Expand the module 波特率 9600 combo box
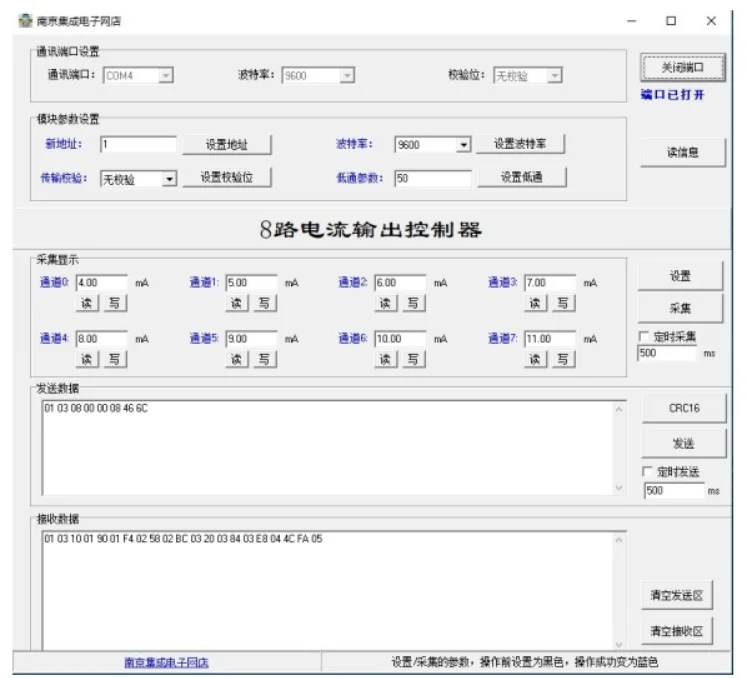 pos(463,145)
